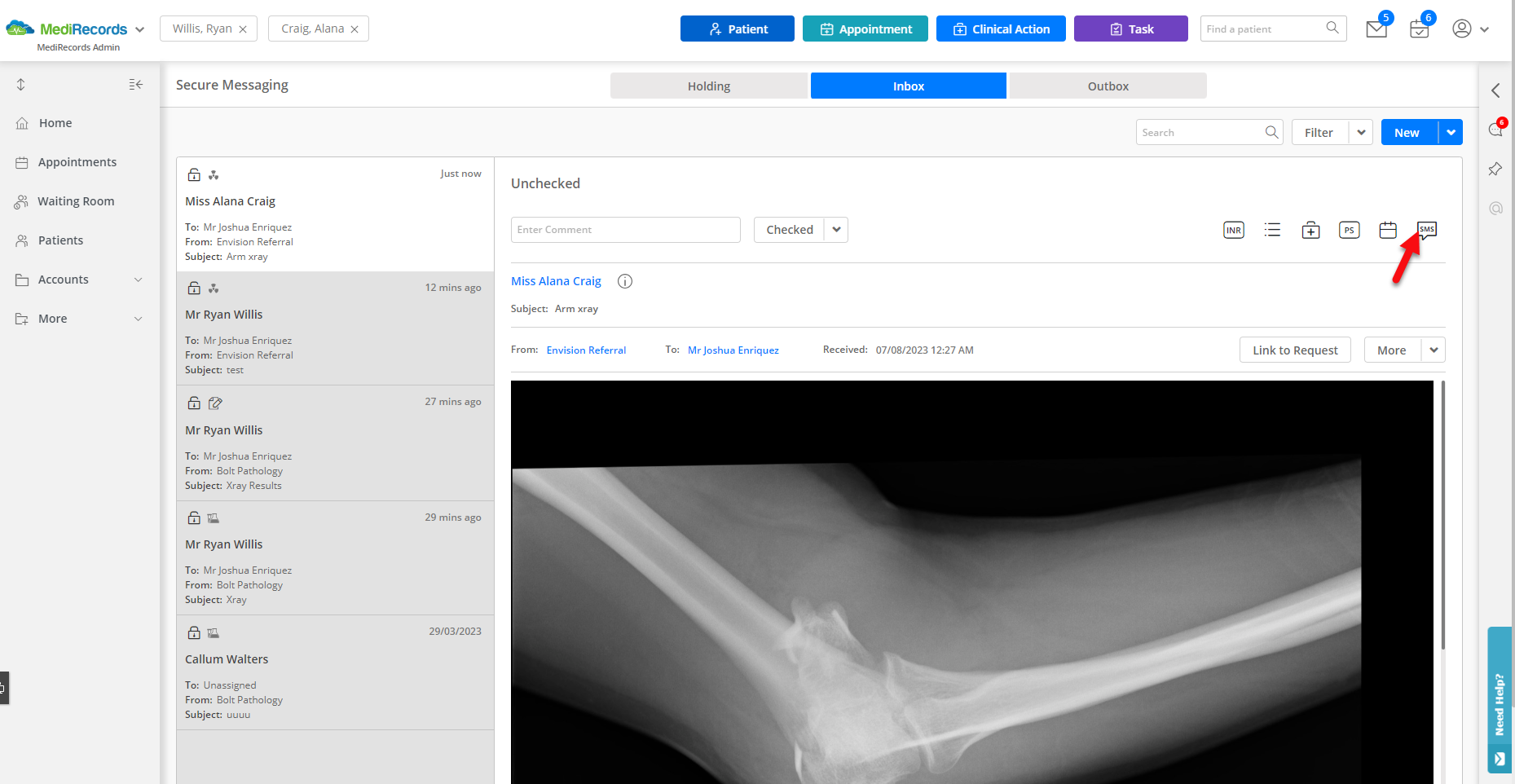Open the user account profile icon
Viewport: 1515px width, 784px height.
coord(1462,29)
